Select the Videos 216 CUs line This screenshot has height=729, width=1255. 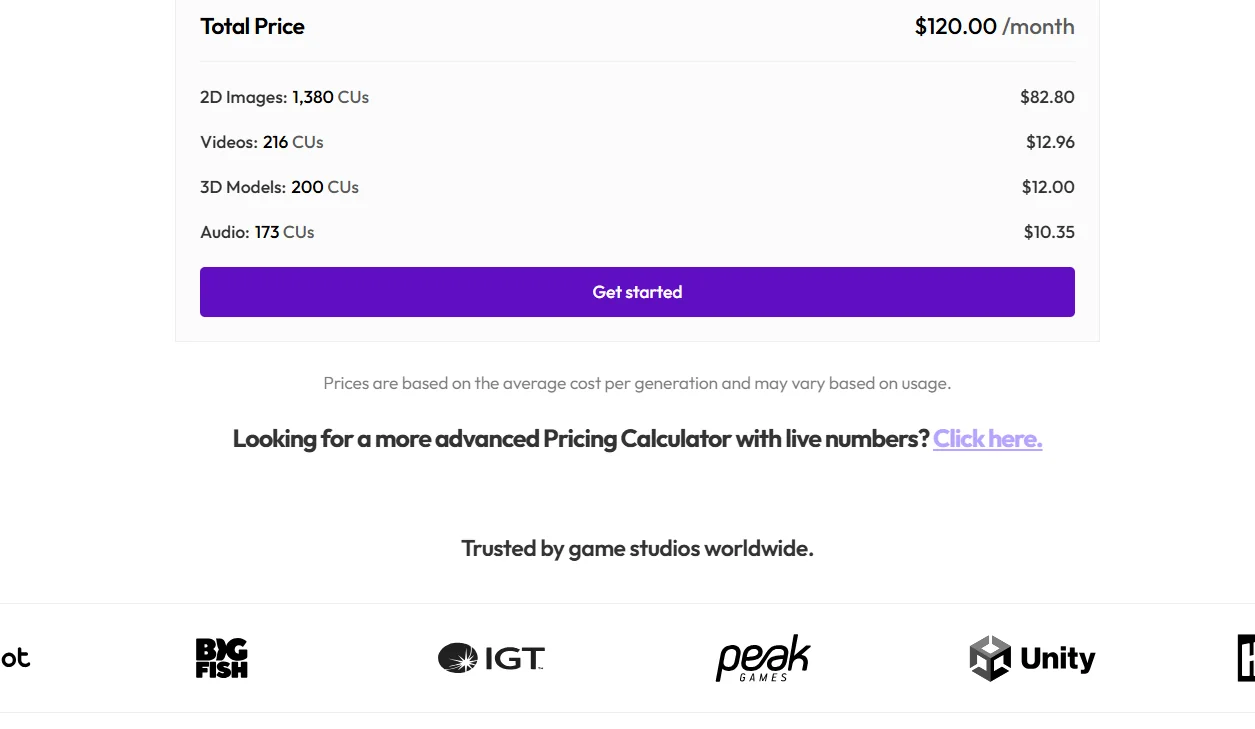pyautogui.click(x=261, y=142)
